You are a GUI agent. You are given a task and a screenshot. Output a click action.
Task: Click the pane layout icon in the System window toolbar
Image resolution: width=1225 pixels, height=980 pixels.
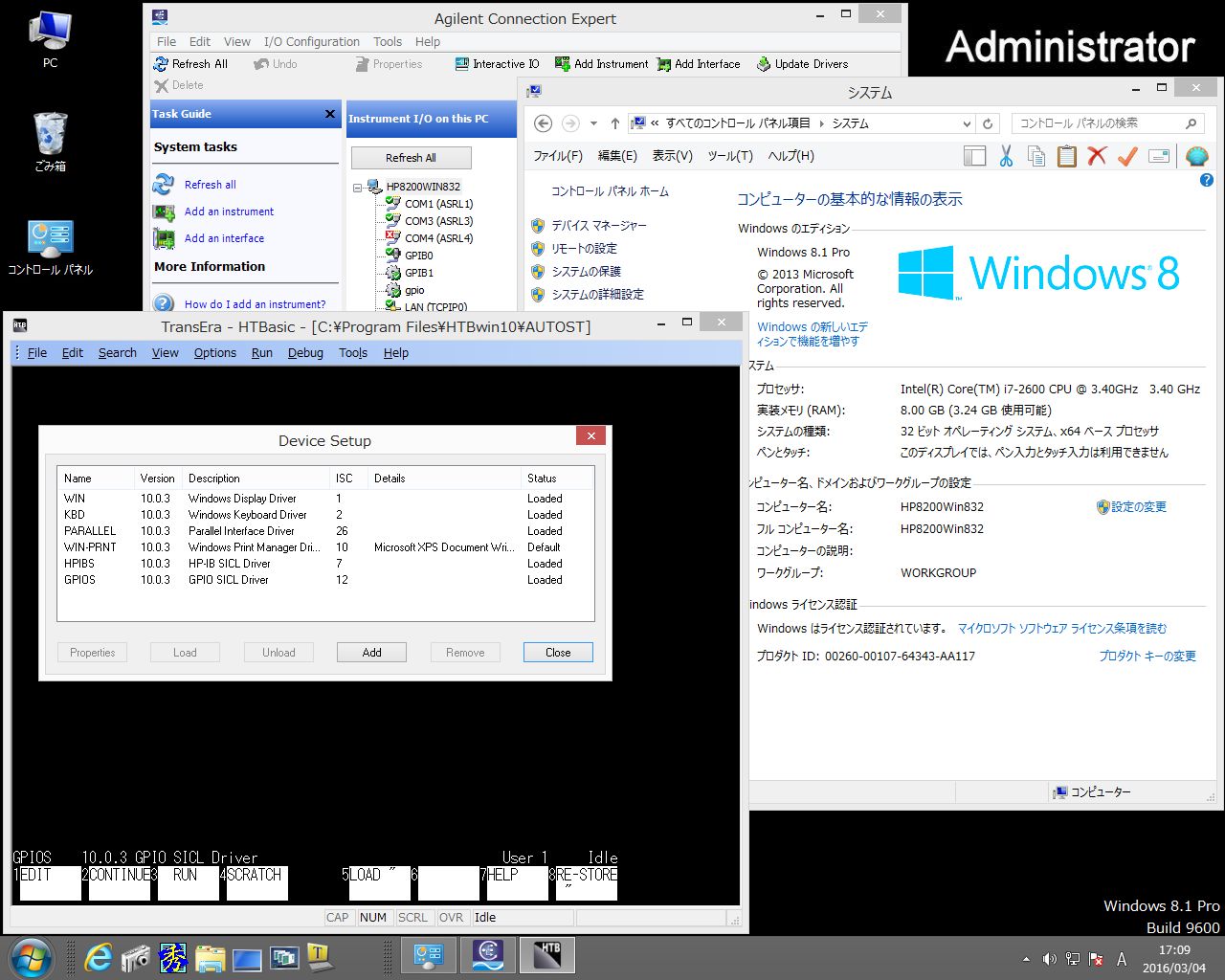(974, 156)
